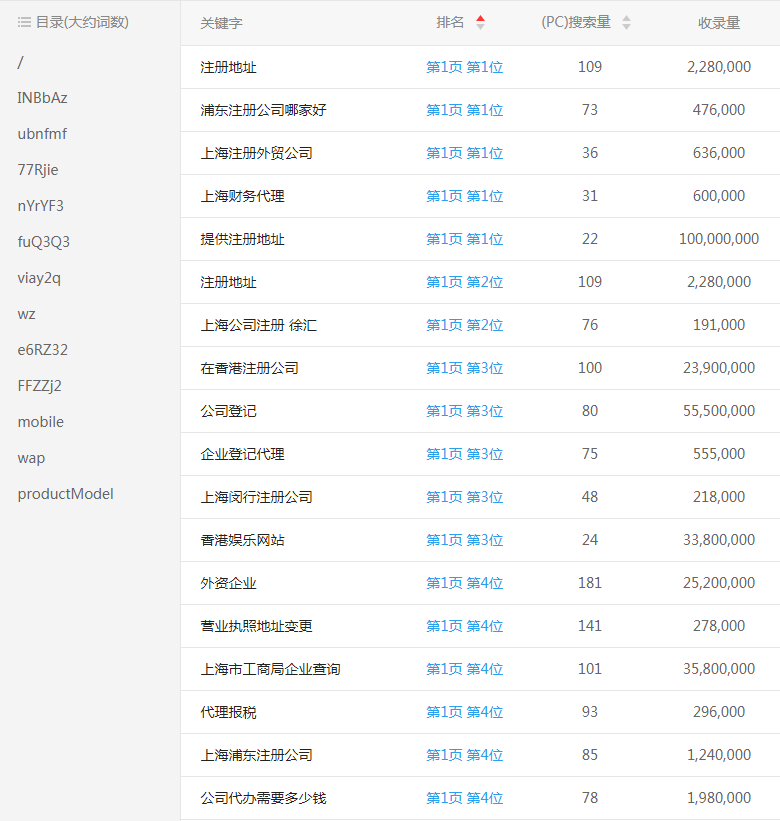Click the sort arrows next to (PC)搜索量

(x=626, y=23)
